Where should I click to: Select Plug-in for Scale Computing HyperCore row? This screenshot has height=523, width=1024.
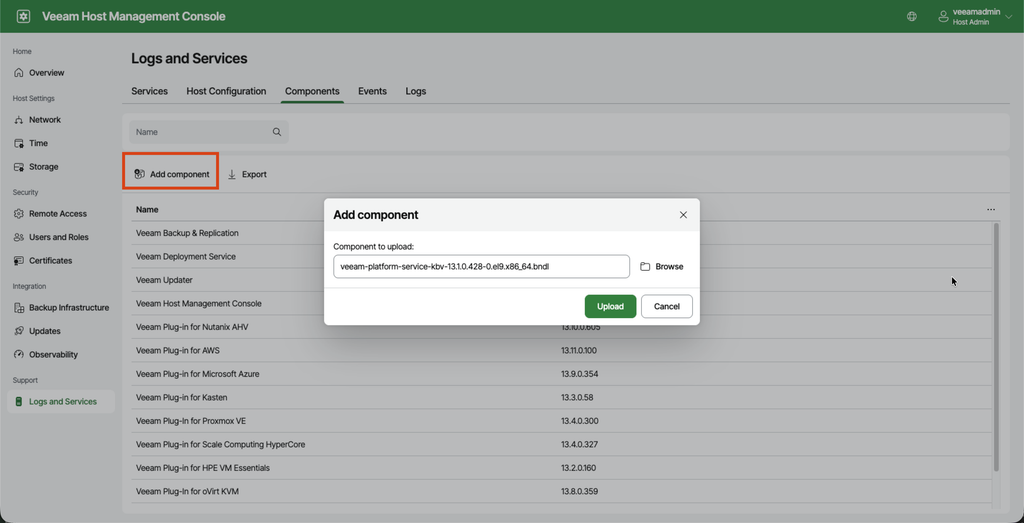click(x=562, y=445)
